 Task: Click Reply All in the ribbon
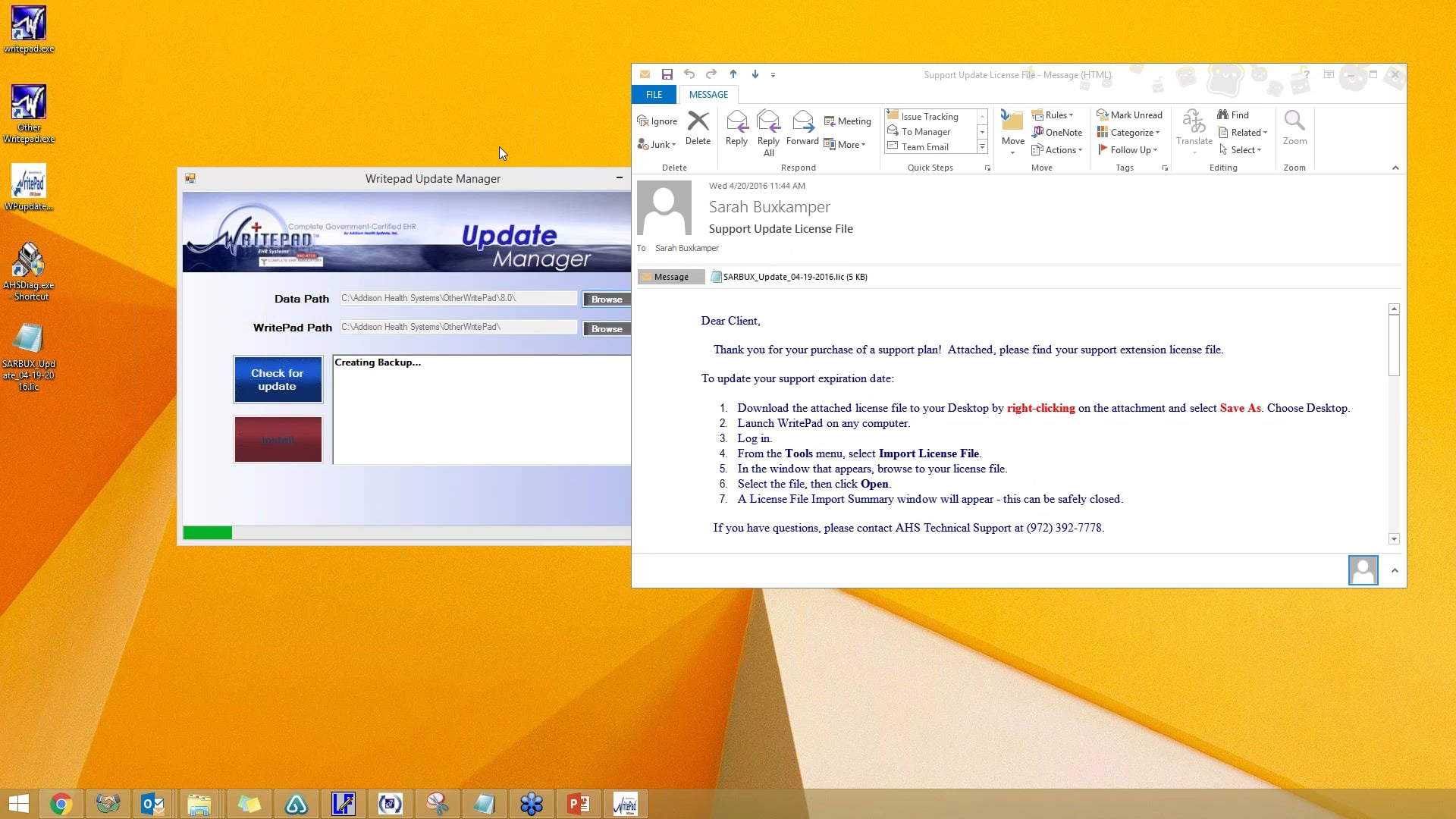768,133
